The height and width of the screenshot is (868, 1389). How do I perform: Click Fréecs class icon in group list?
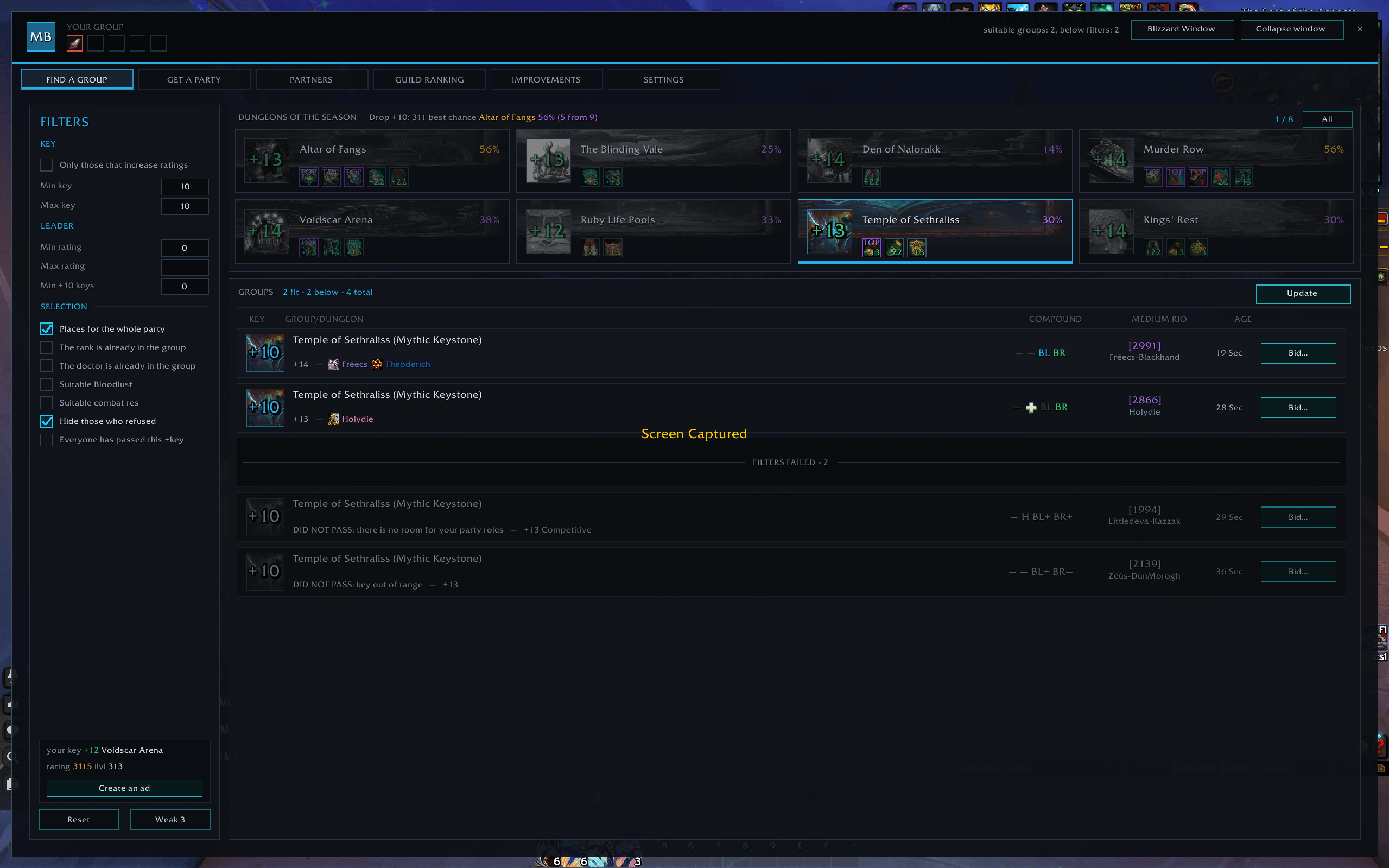click(x=333, y=364)
